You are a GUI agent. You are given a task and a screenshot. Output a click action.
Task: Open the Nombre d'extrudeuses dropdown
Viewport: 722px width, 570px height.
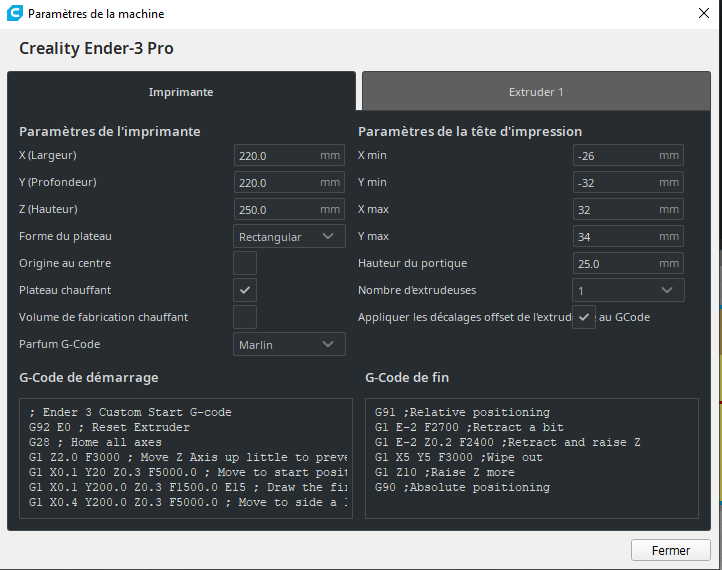click(x=628, y=290)
